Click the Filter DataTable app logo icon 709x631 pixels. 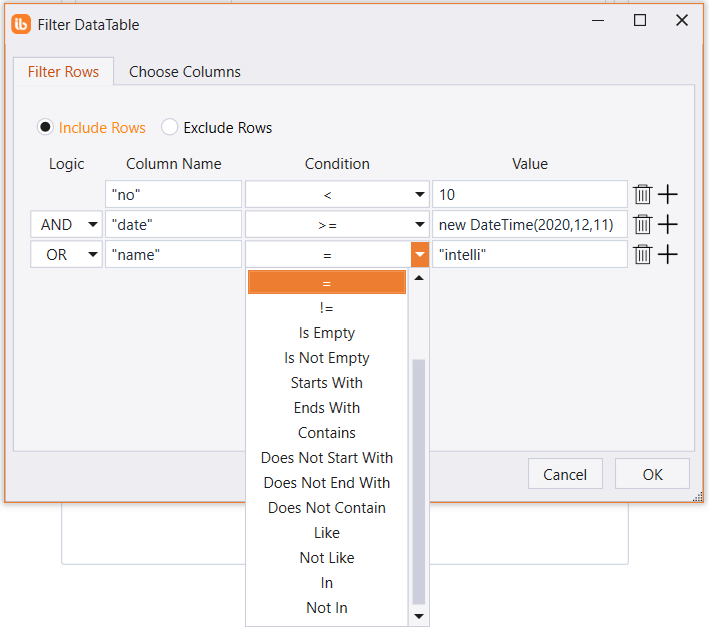click(x=21, y=24)
